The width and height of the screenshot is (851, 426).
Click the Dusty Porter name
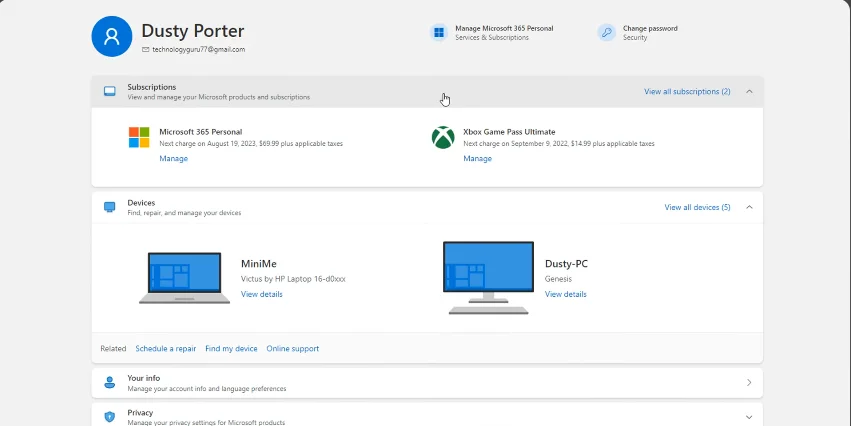click(x=193, y=30)
